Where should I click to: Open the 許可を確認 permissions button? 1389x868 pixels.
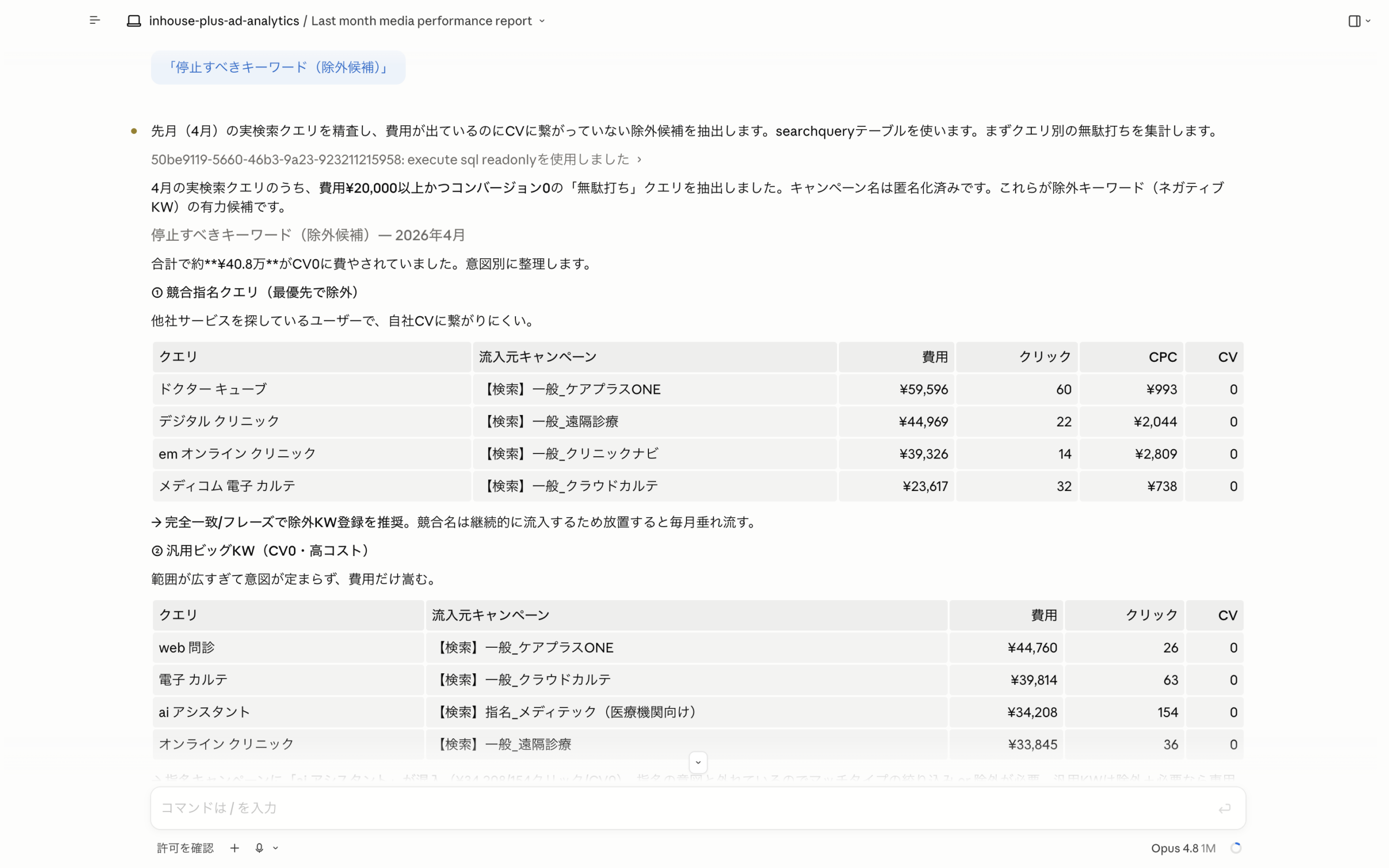pyautogui.click(x=185, y=848)
